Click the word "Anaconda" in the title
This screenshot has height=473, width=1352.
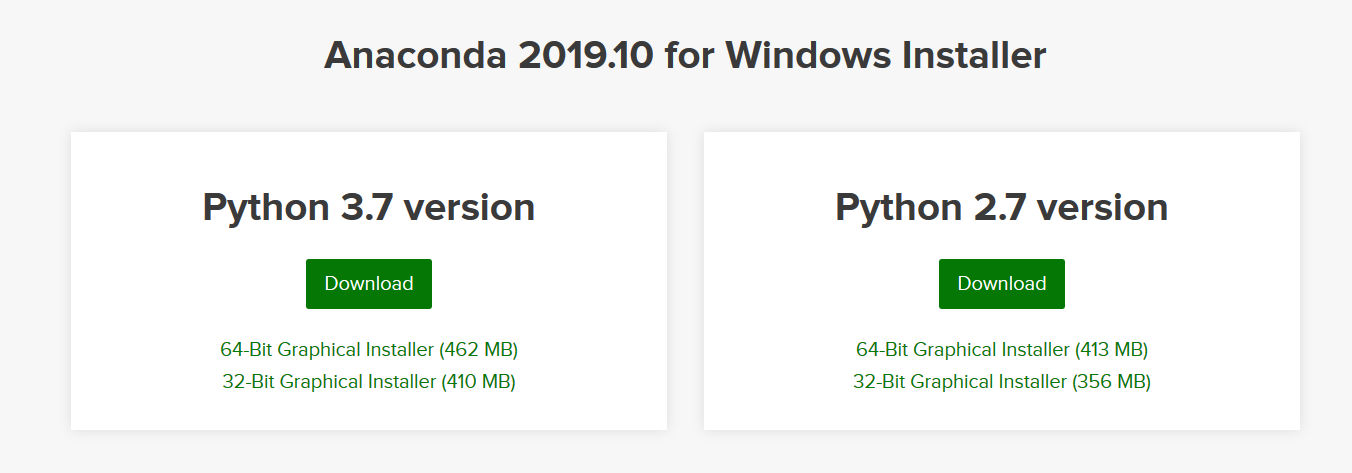click(415, 56)
